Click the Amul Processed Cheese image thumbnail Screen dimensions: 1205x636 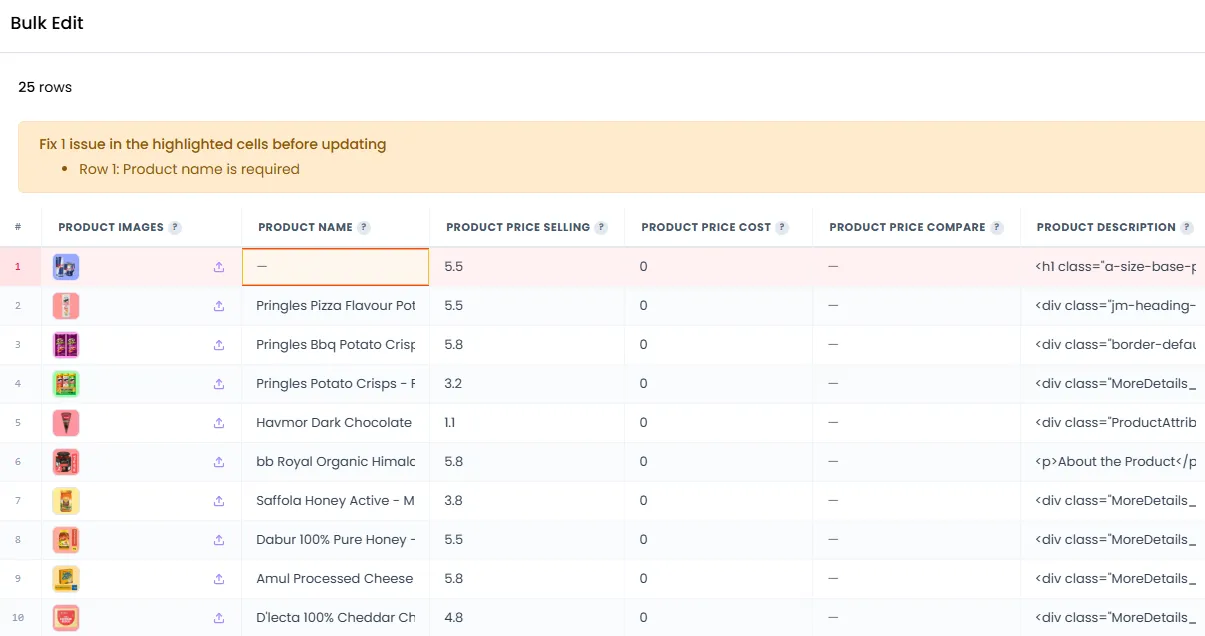click(x=66, y=579)
